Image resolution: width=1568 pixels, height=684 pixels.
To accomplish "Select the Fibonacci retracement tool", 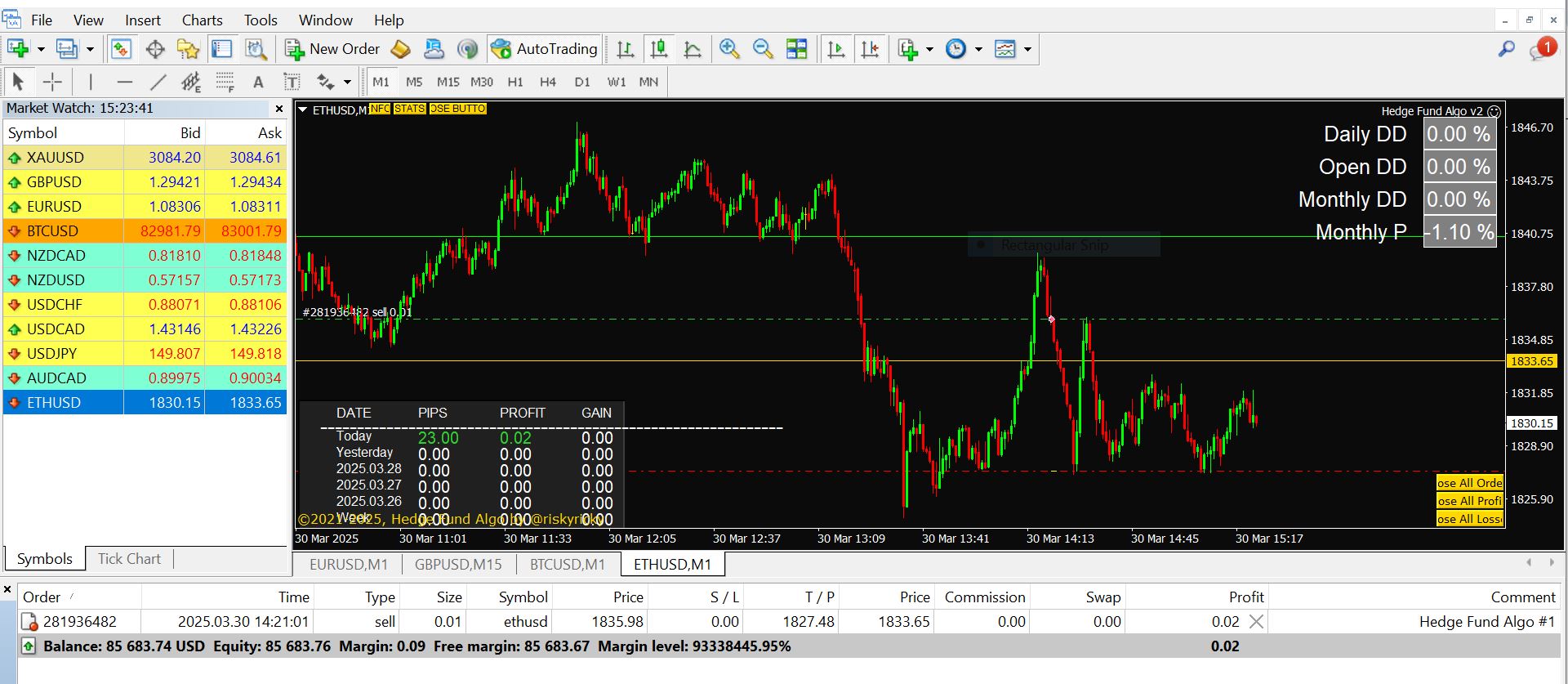I will coord(225,82).
